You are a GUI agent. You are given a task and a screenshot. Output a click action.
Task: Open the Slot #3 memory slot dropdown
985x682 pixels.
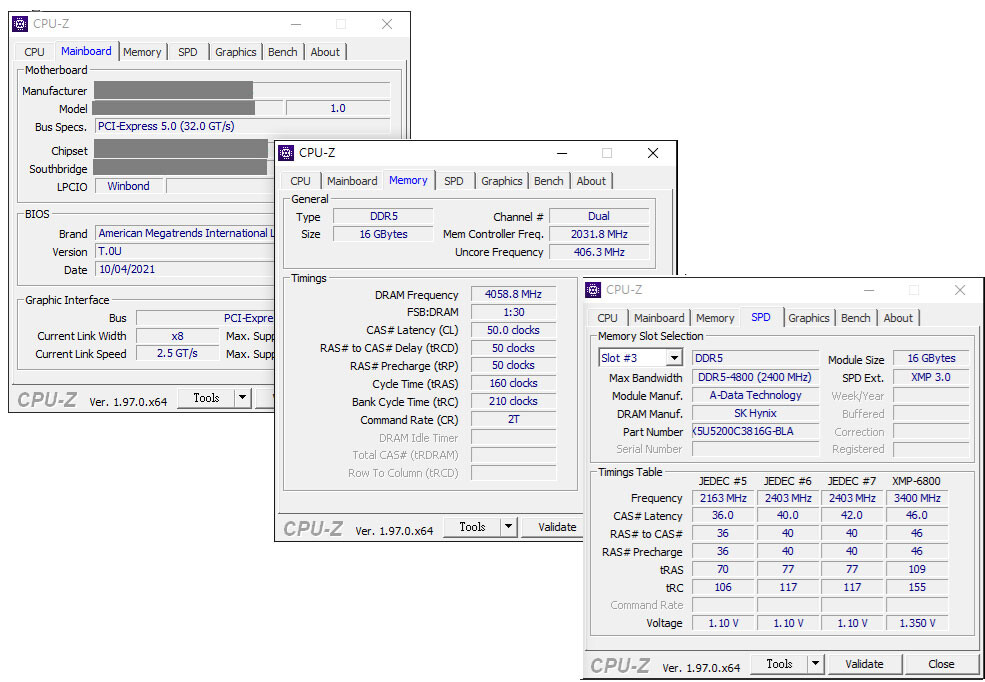(x=673, y=358)
